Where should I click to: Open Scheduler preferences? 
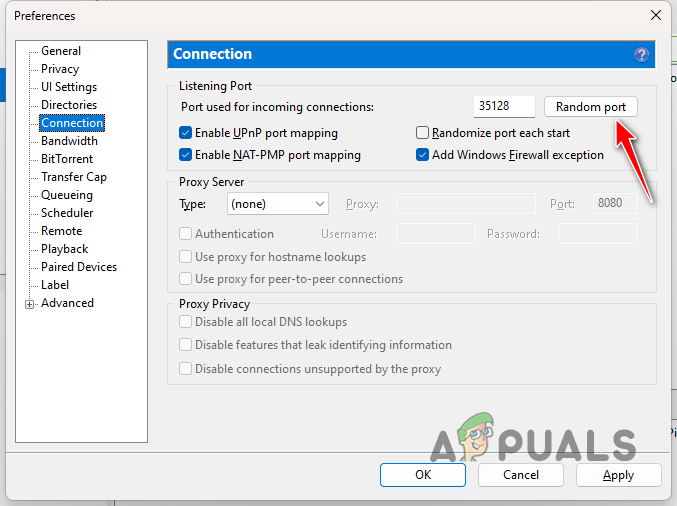click(67, 213)
